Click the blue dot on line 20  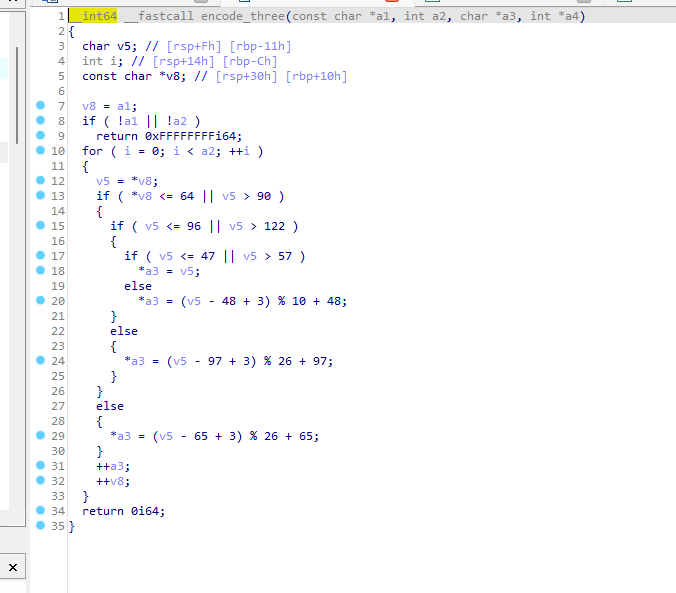click(x=40, y=300)
